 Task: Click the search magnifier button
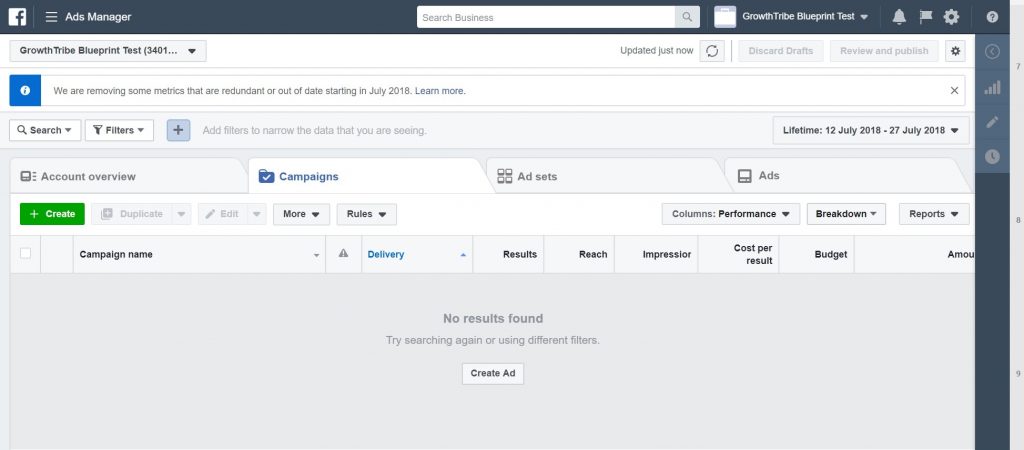pos(687,17)
